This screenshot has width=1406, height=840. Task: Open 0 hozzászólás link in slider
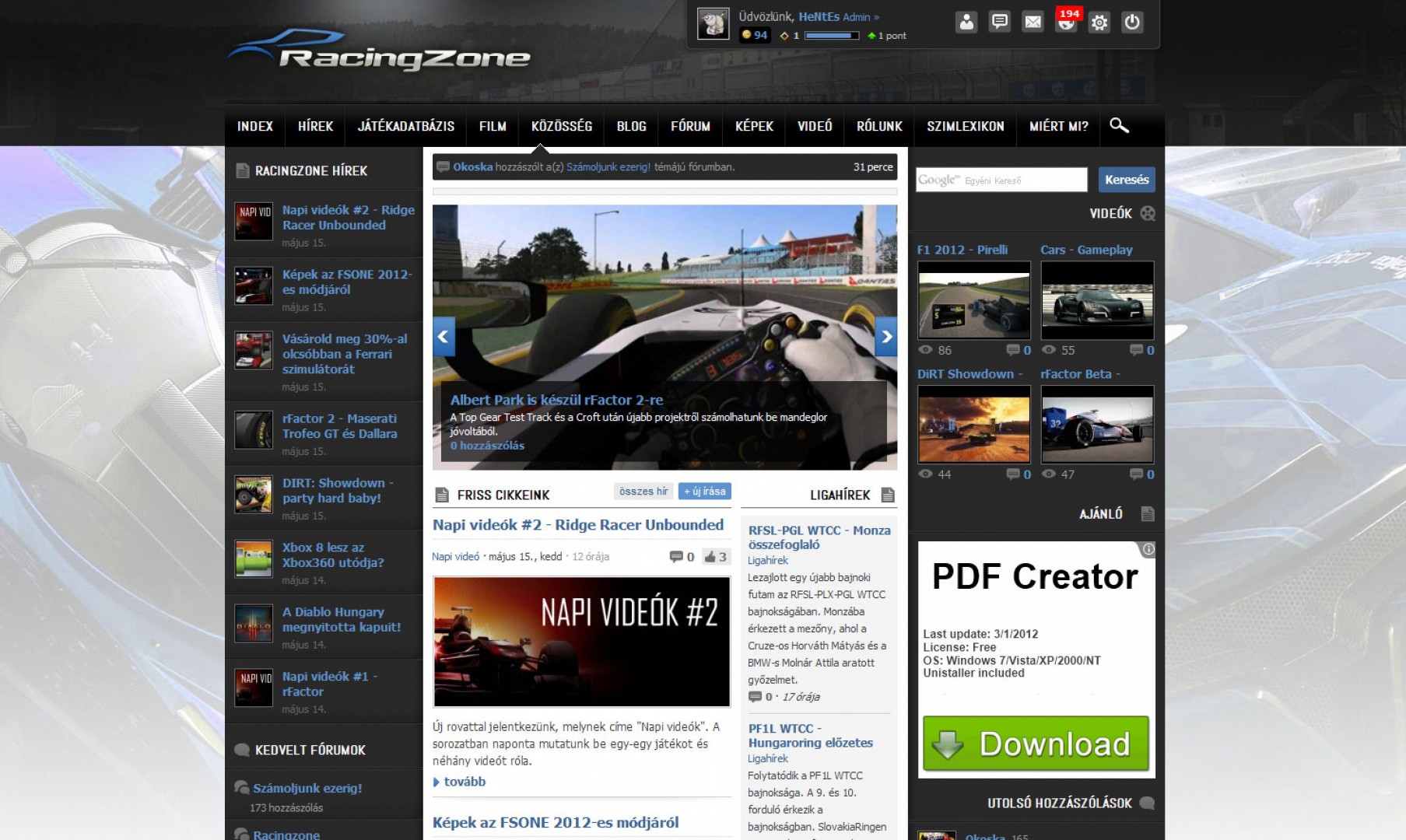click(487, 446)
